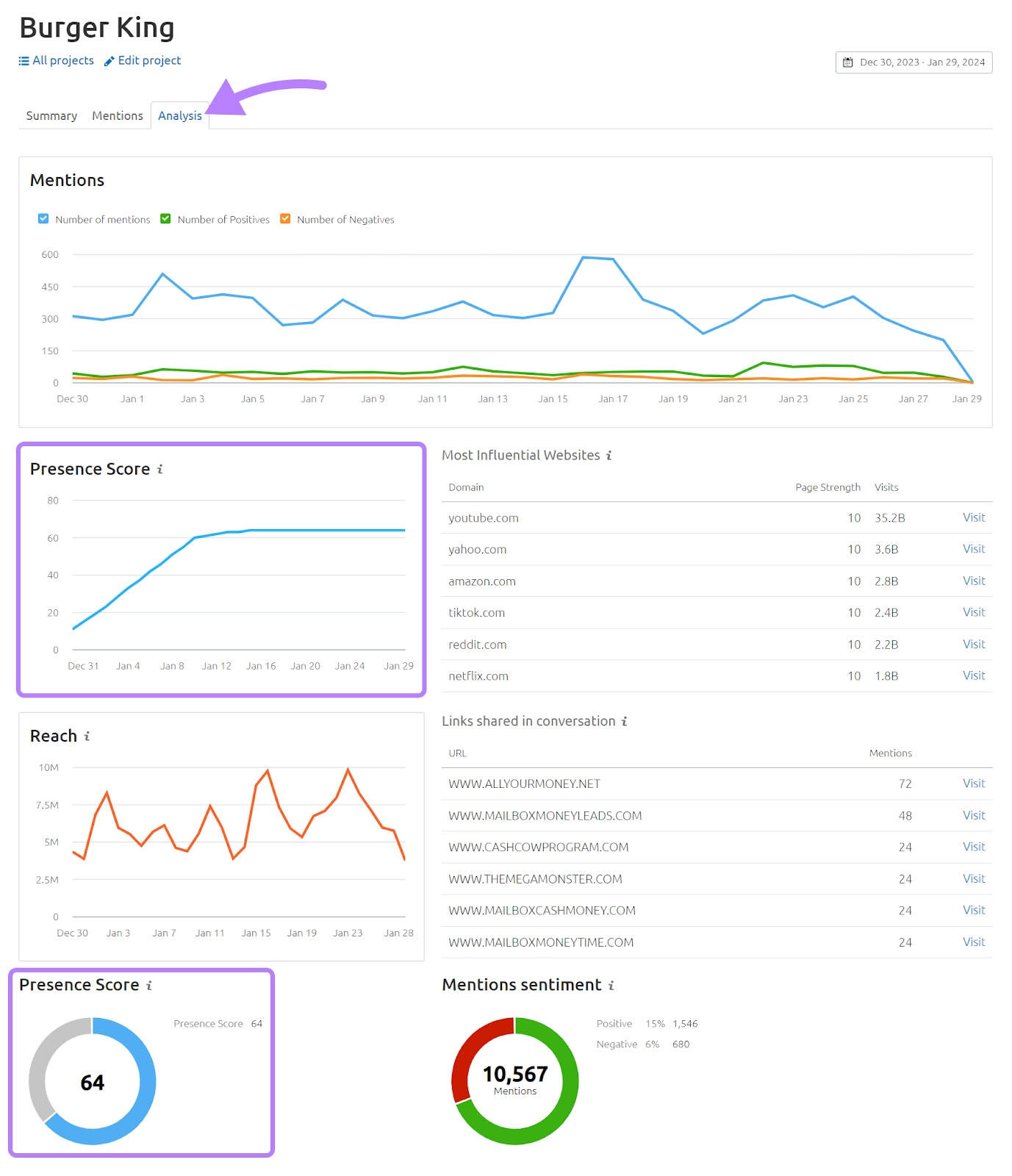Click youtube.com domain name
1012x1176 pixels.
click(x=484, y=518)
